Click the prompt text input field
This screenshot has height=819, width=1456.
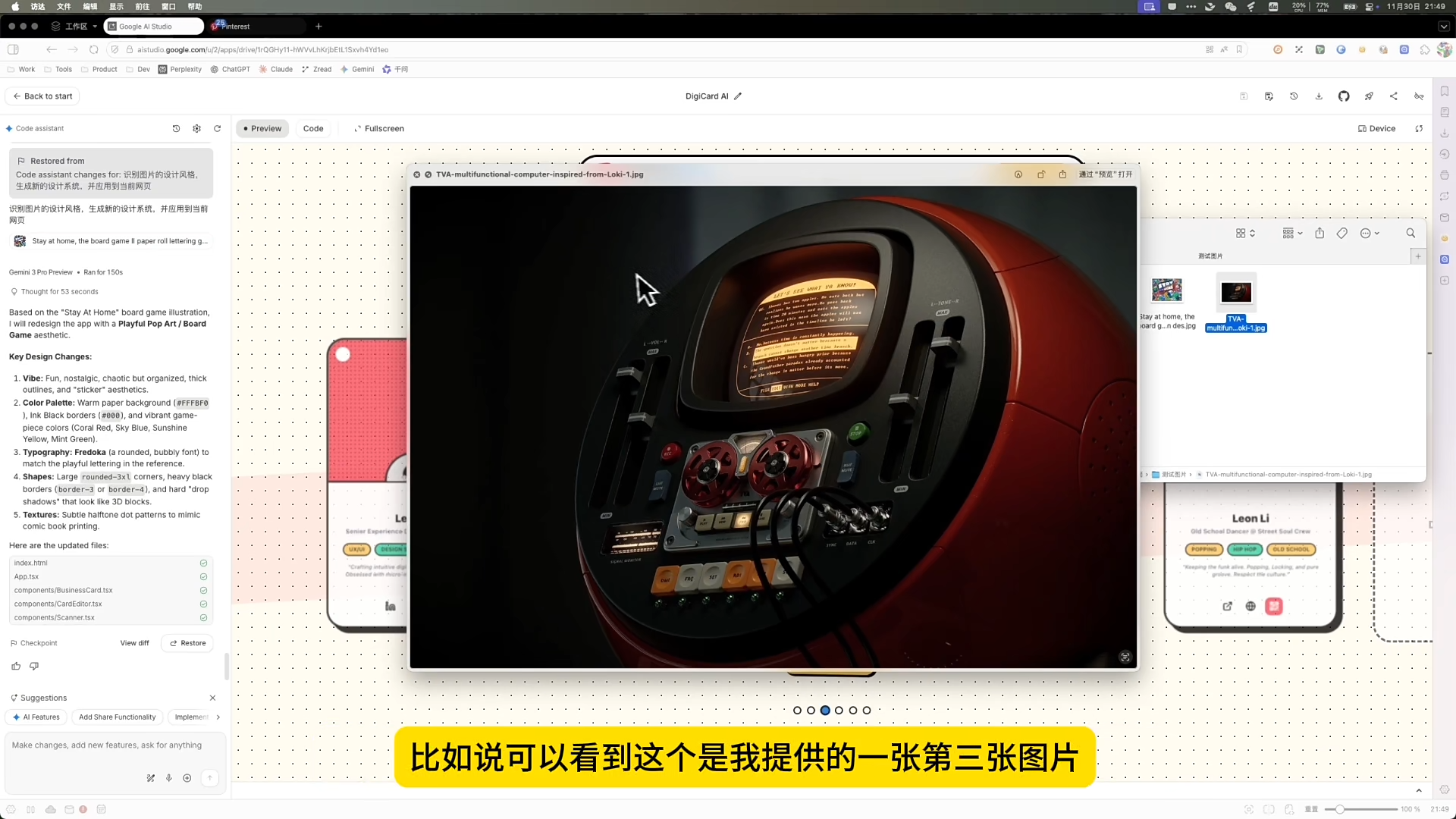coord(107,745)
